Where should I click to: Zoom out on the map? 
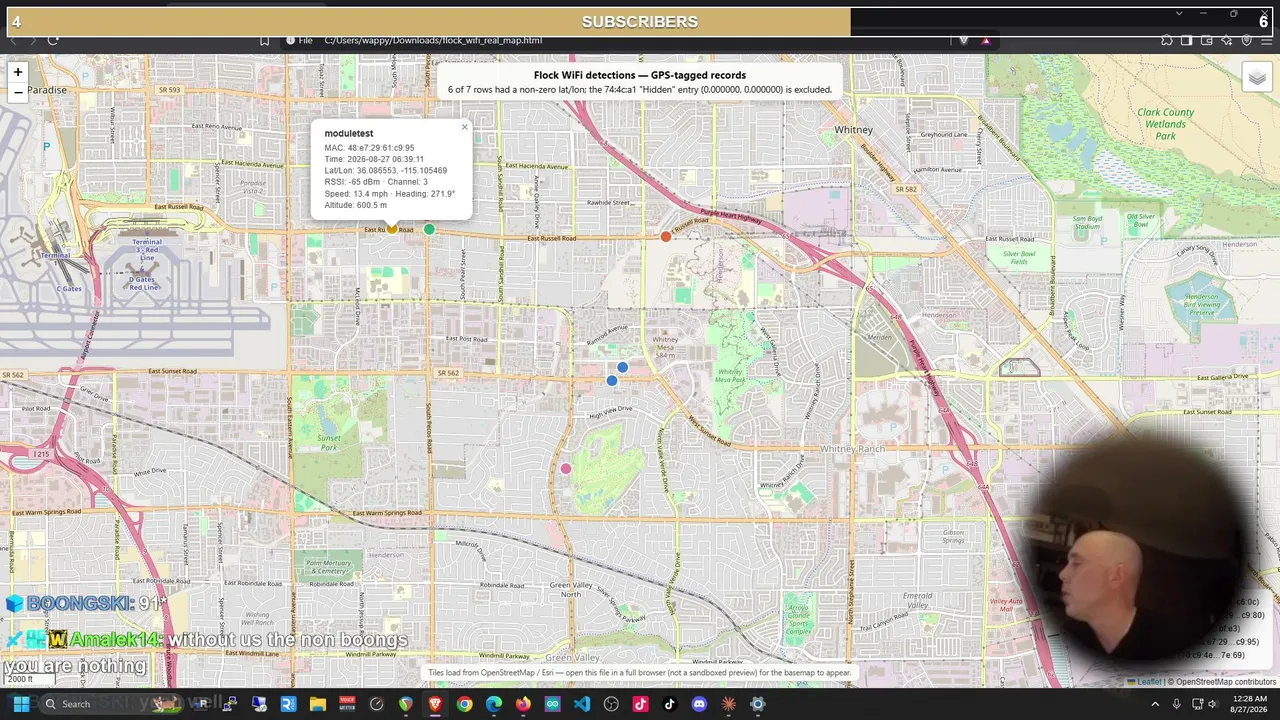pos(18,92)
